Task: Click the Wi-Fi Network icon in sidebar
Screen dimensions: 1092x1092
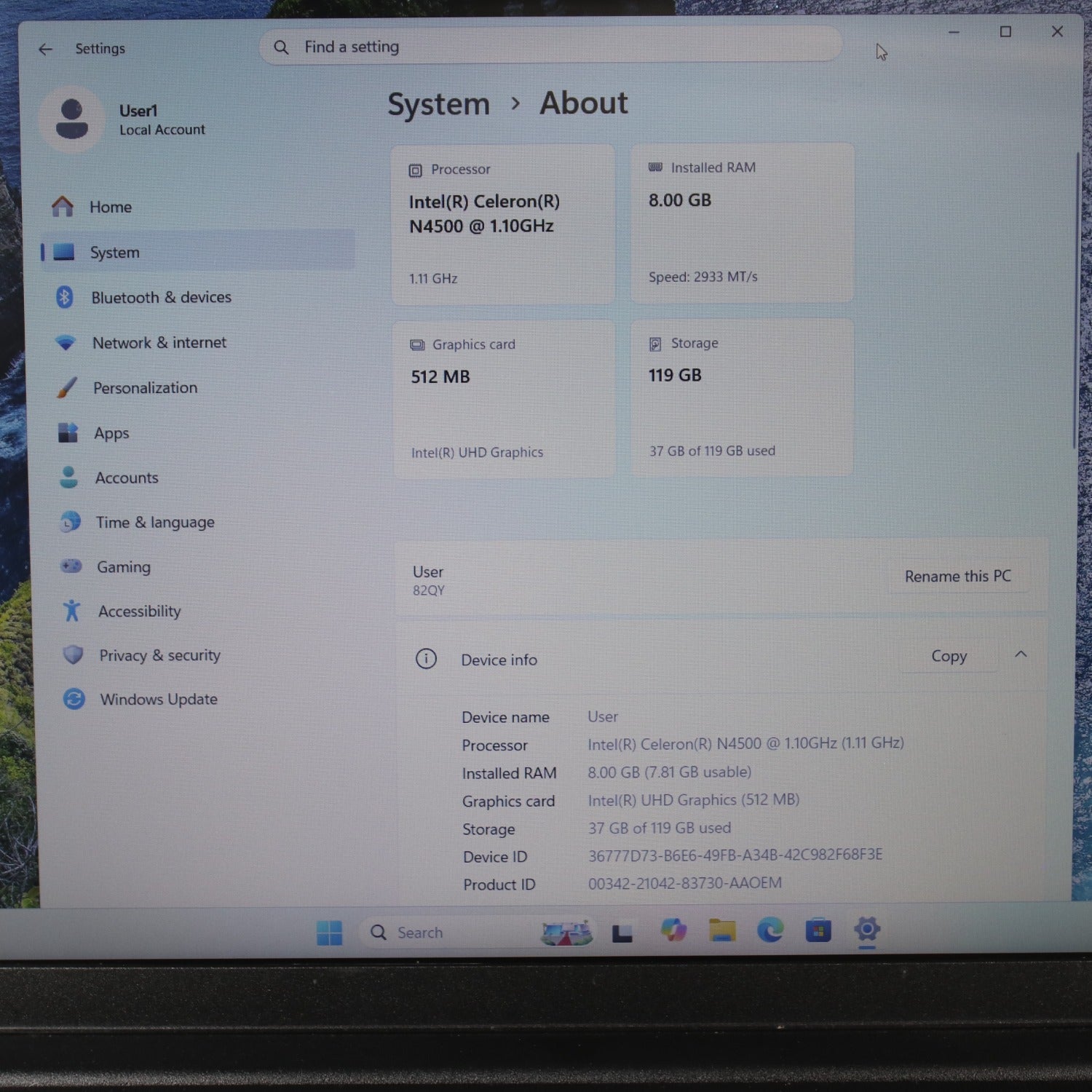Action: [x=66, y=342]
